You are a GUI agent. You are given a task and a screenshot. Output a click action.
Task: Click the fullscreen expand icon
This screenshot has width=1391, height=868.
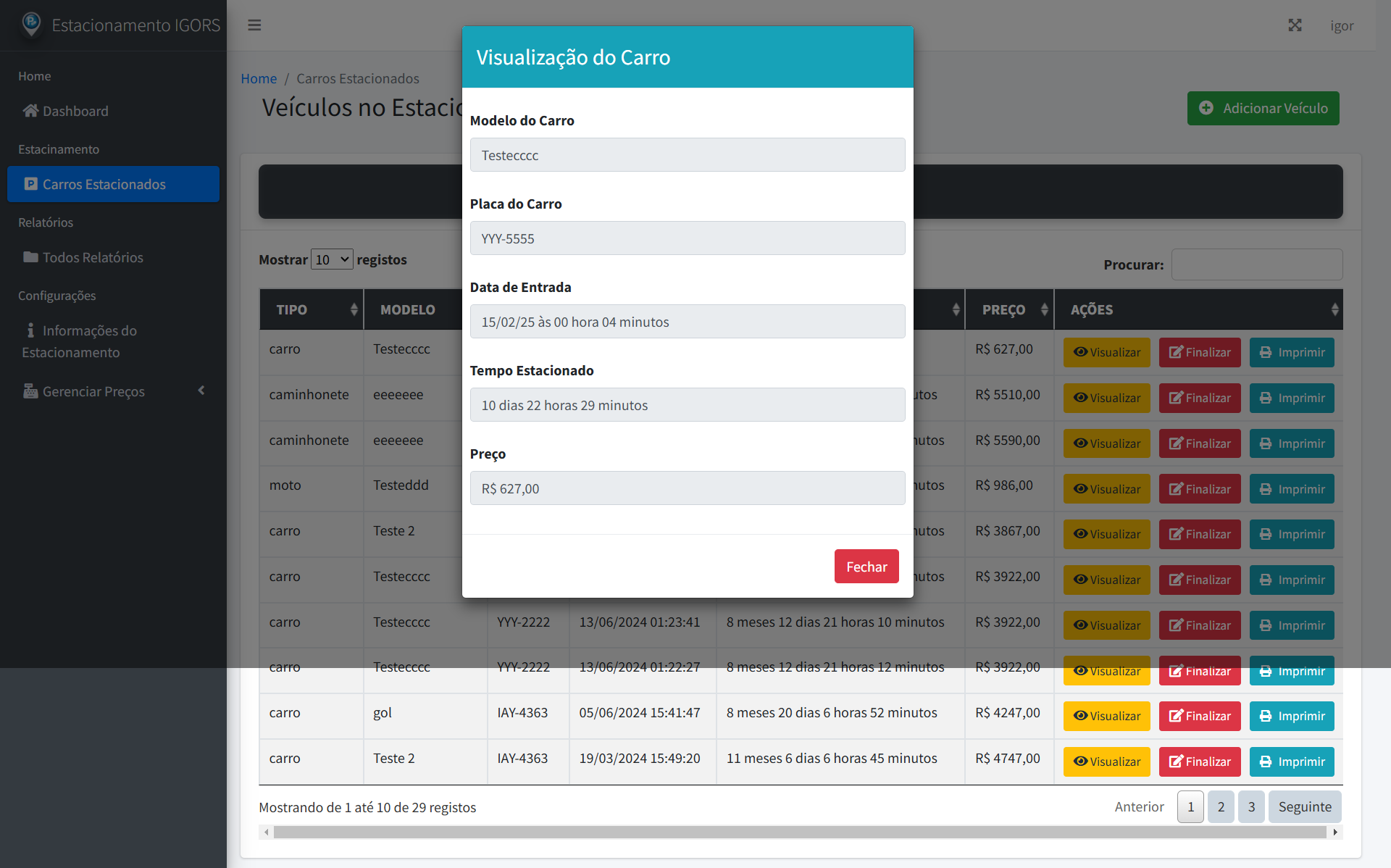click(x=1295, y=25)
